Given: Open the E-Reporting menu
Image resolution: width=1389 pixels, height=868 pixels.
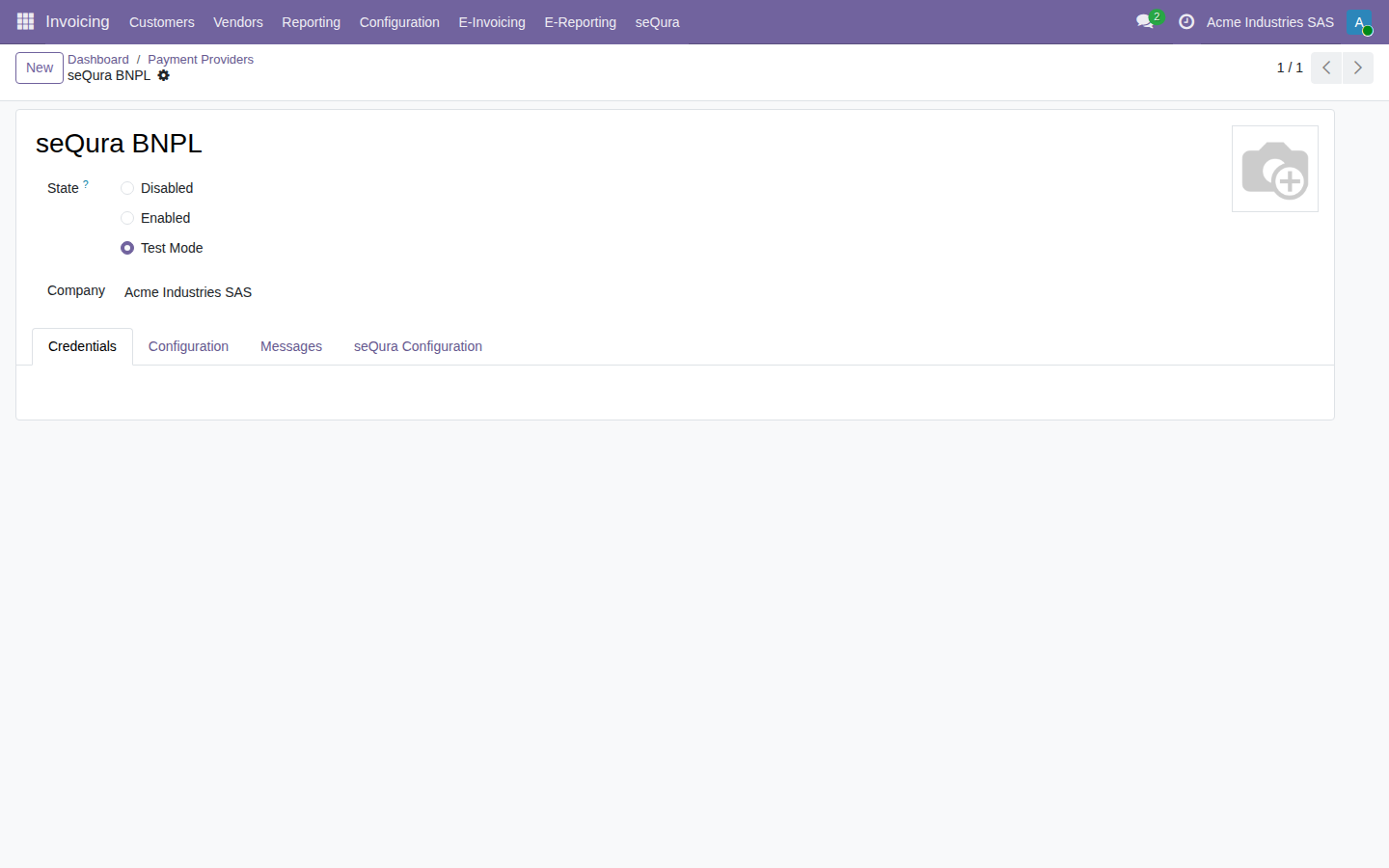Looking at the screenshot, I should 580,22.
